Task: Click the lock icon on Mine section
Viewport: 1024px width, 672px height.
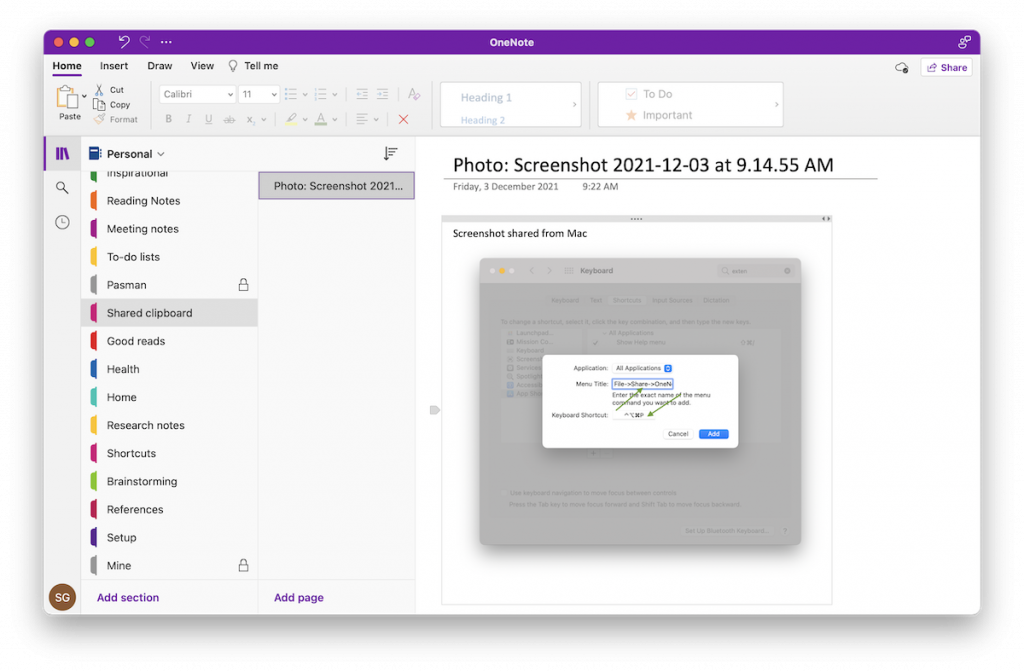Action: 243,566
